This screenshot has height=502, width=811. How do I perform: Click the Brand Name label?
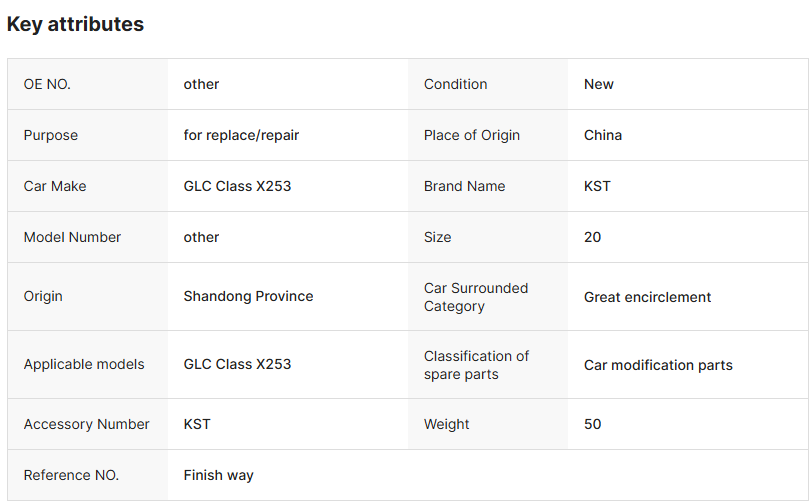point(465,186)
